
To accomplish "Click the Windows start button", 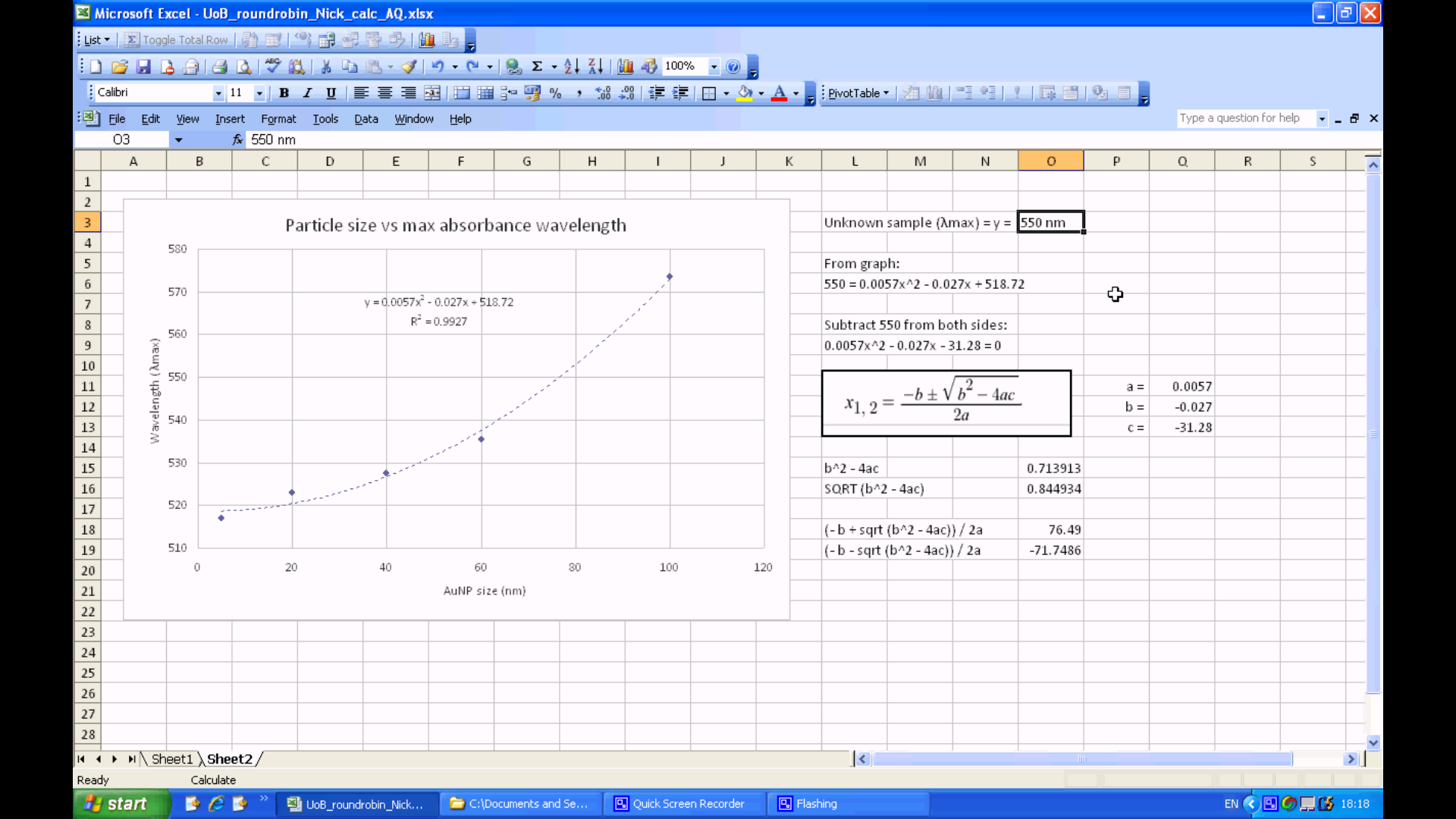I will [x=121, y=804].
